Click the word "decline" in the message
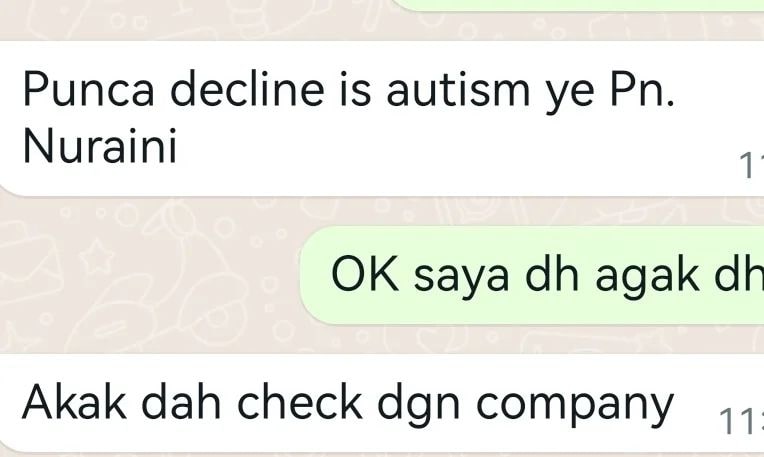764x457 pixels. tap(247, 88)
